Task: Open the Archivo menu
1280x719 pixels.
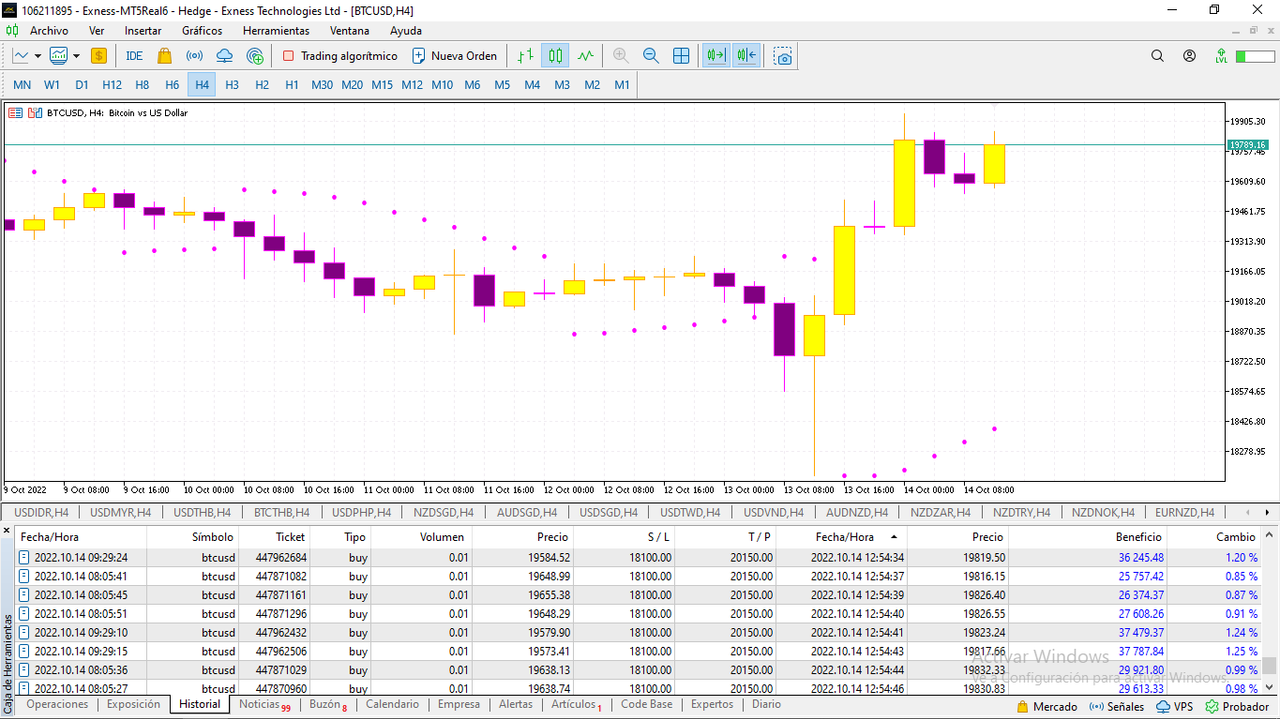Action: tap(49, 31)
